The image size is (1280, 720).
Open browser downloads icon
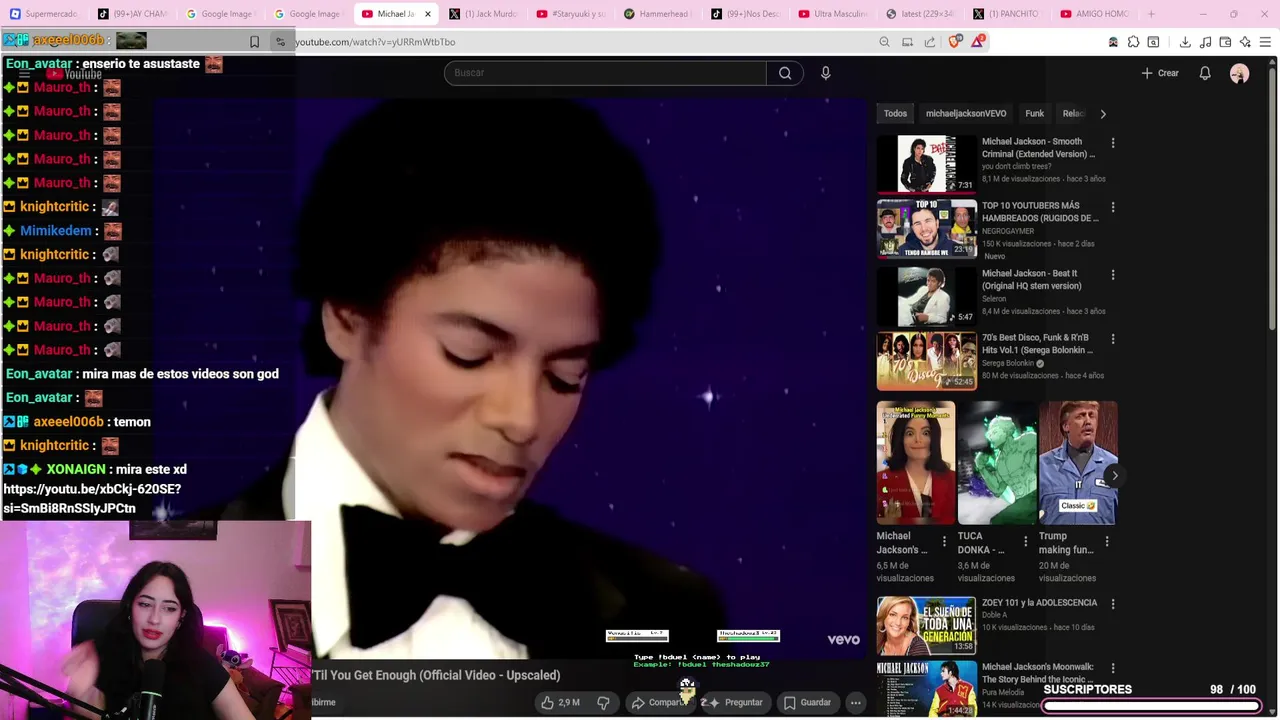pyautogui.click(x=1185, y=42)
